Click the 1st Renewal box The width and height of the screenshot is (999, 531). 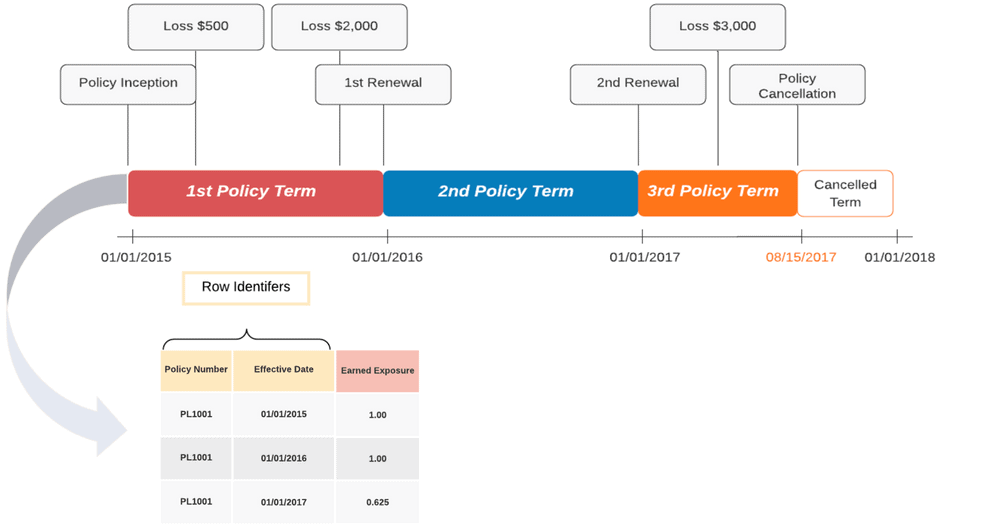(383, 84)
